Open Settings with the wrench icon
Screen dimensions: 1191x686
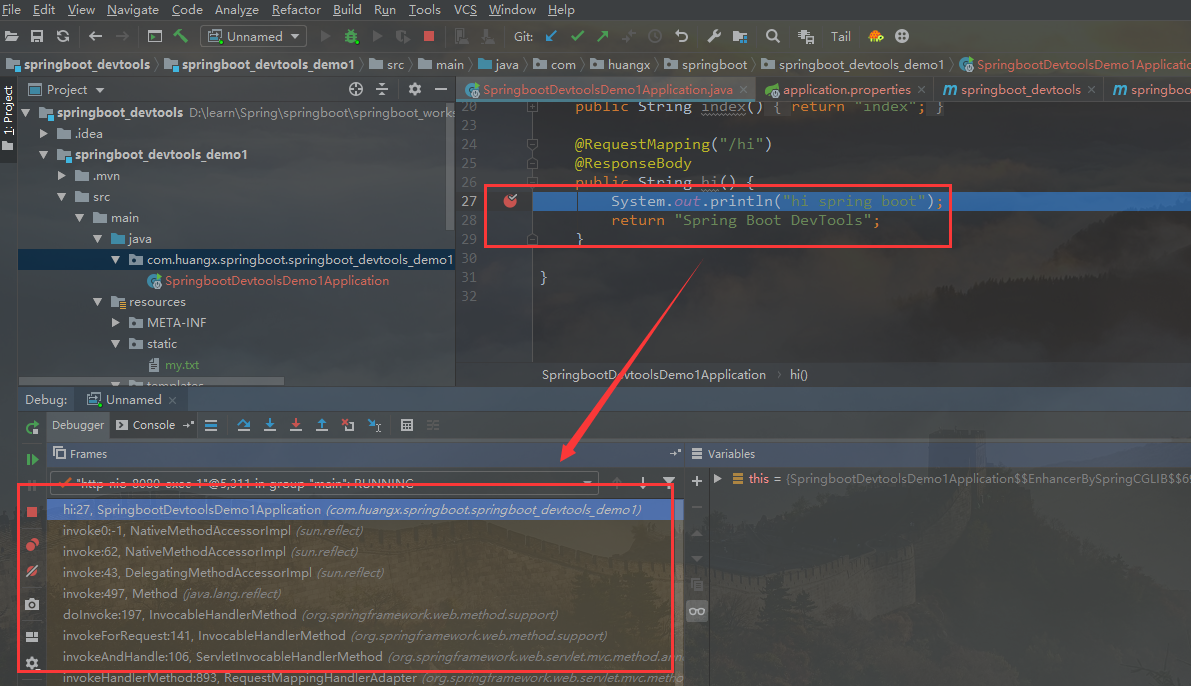click(714, 36)
